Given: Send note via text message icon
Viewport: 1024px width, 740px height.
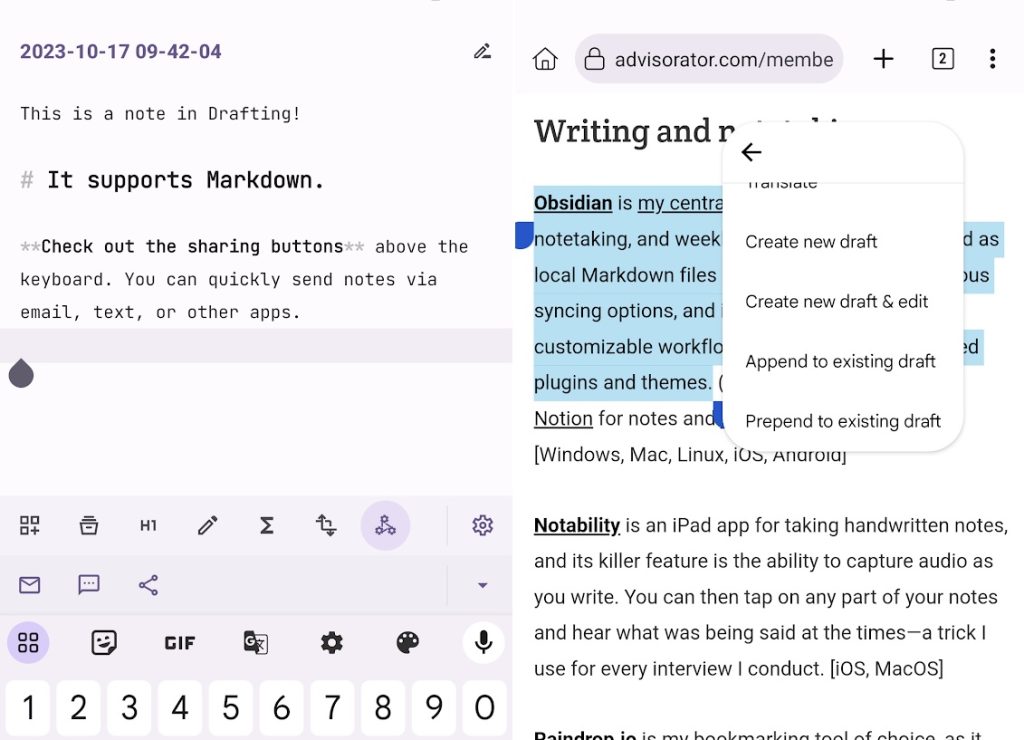Looking at the screenshot, I should [x=89, y=585].
